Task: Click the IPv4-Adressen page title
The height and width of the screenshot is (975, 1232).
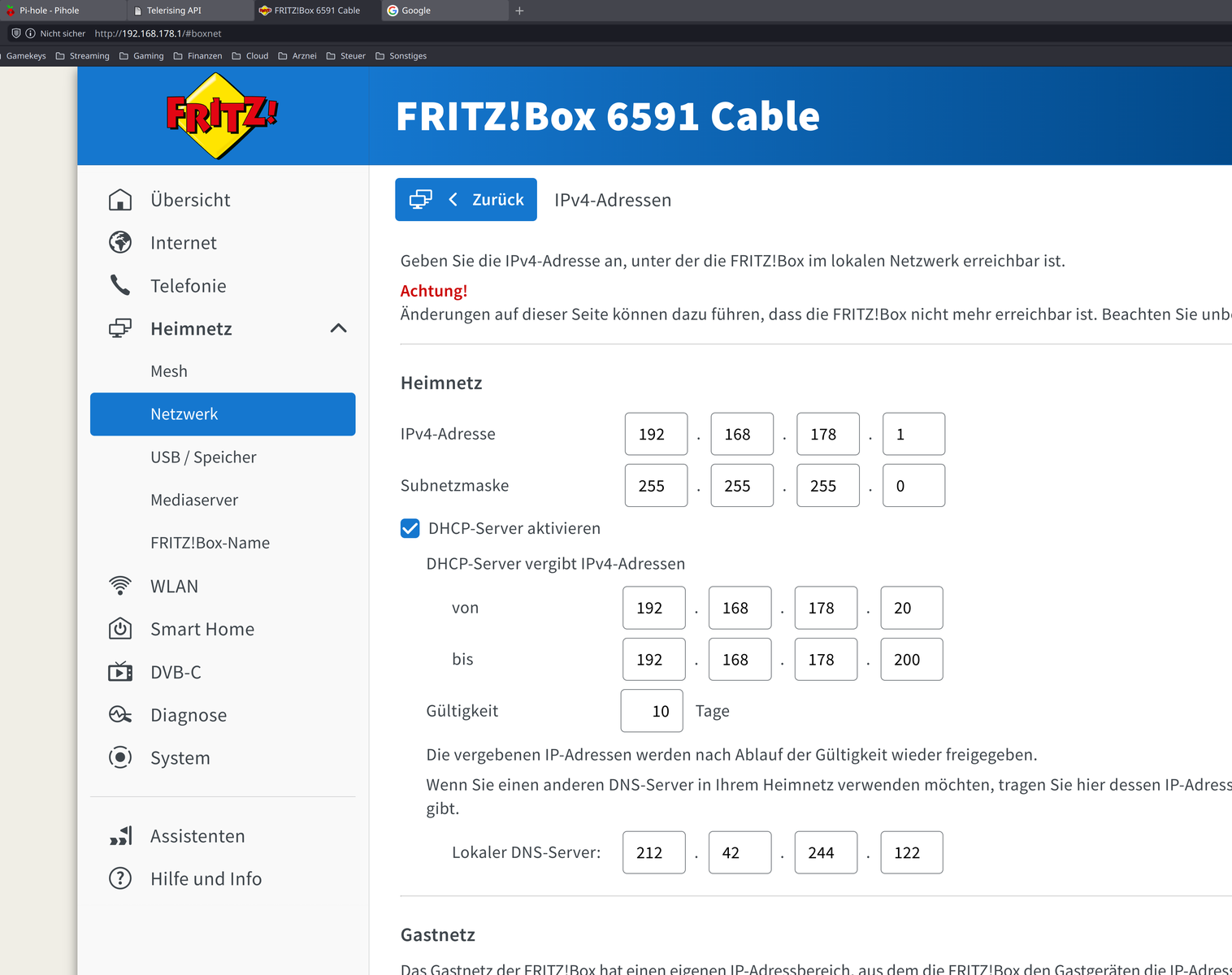Action: coord(613,200)
